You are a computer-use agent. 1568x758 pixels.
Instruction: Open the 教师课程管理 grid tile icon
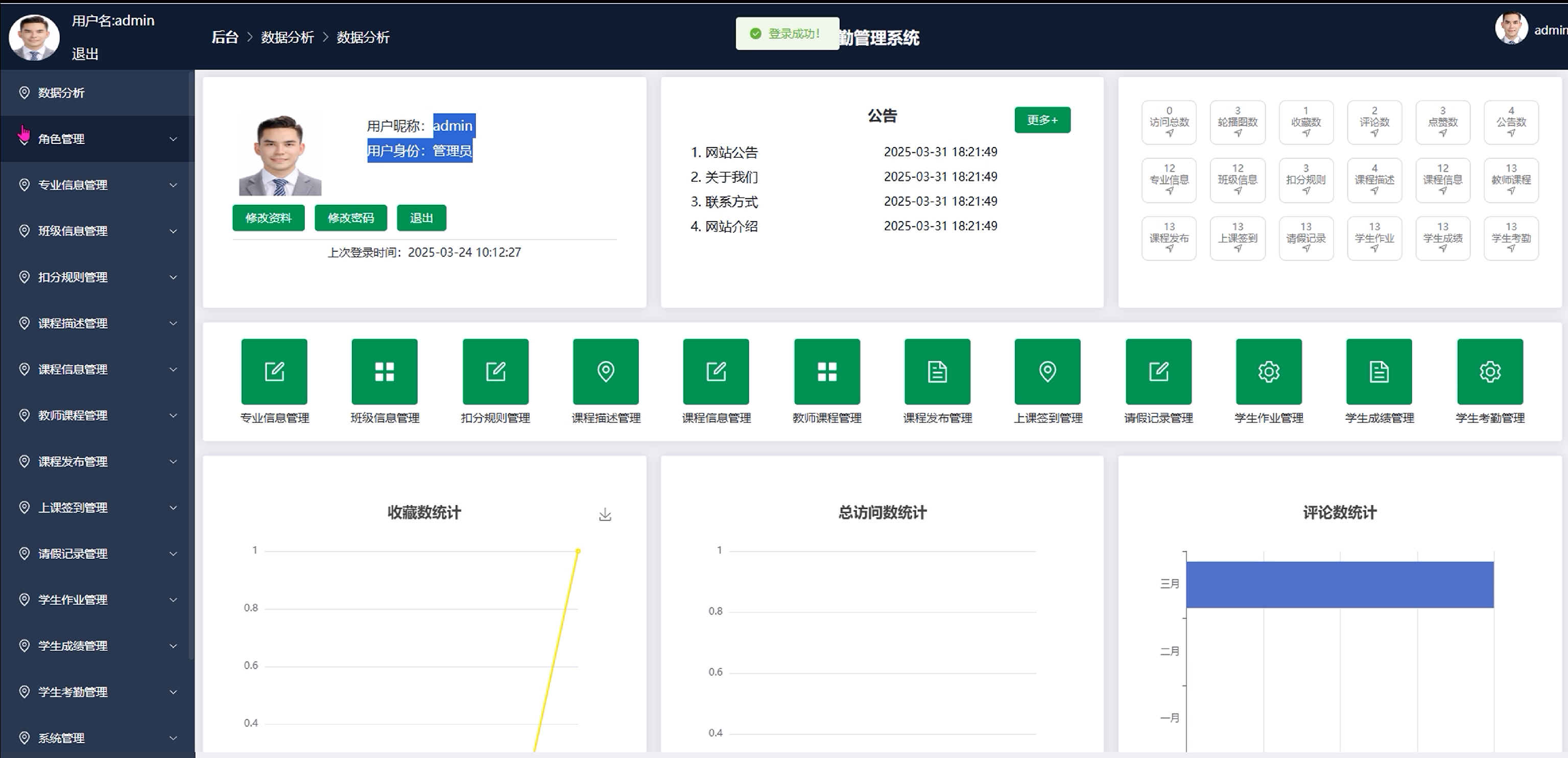point(826,371)
